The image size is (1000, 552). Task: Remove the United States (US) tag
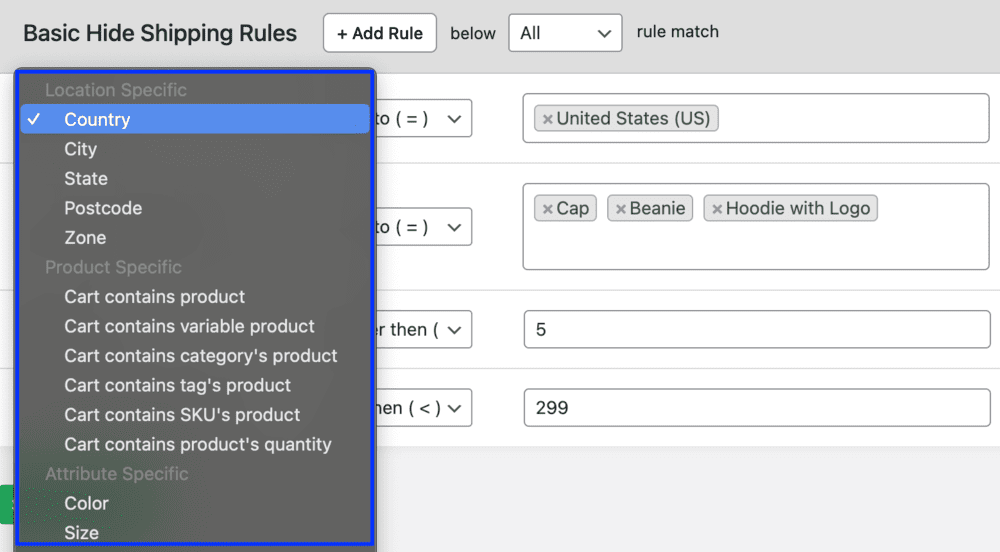[547, 119]
